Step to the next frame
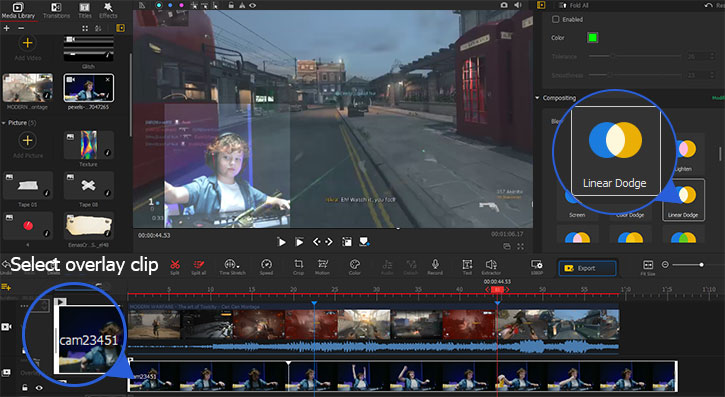This screenshot has width=725, height=397. (329, 242)
